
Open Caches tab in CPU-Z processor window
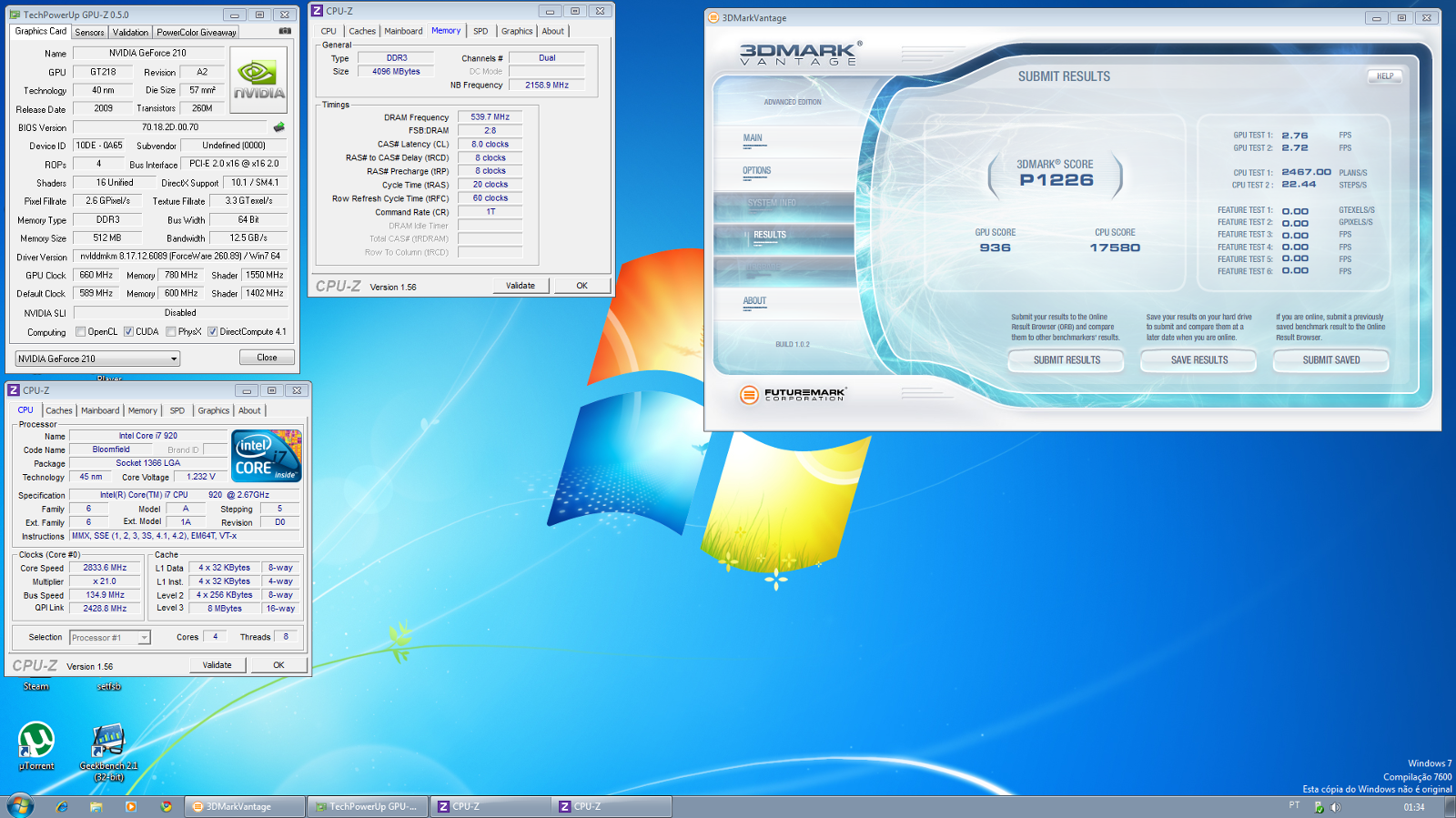59,410
